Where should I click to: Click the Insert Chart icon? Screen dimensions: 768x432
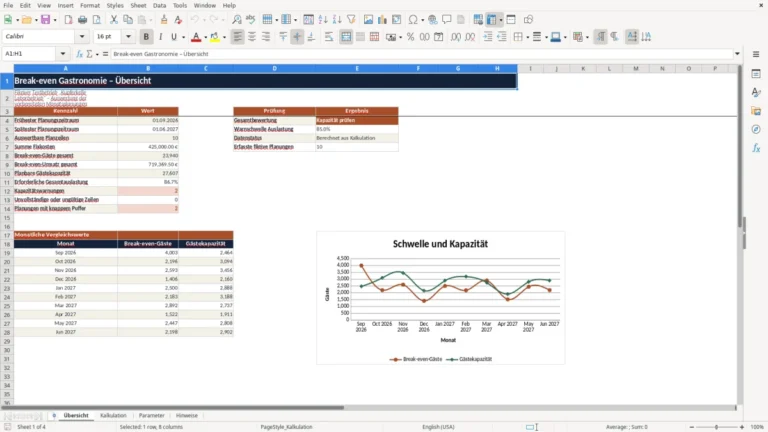point(383,20)
